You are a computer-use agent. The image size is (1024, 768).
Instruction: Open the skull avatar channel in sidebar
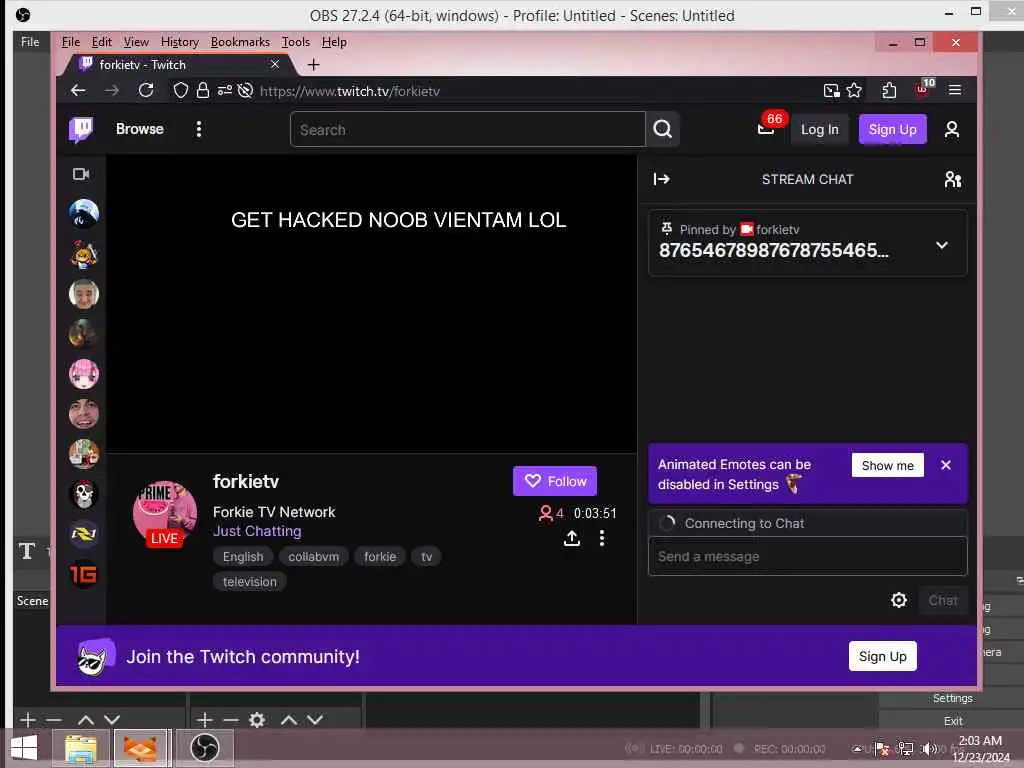point(84,494)
